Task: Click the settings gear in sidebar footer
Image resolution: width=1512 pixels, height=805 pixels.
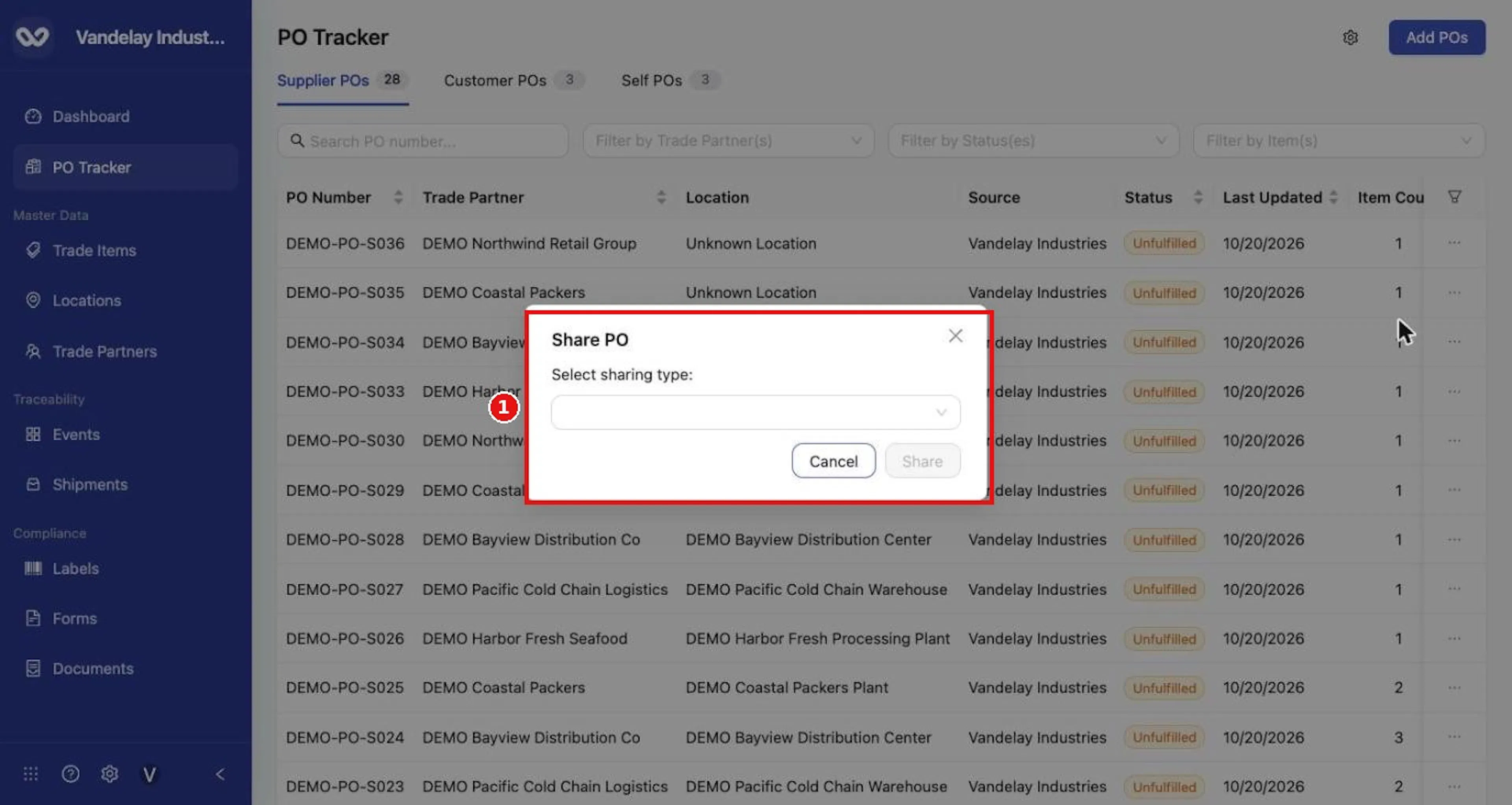Action: pos(110,774)
